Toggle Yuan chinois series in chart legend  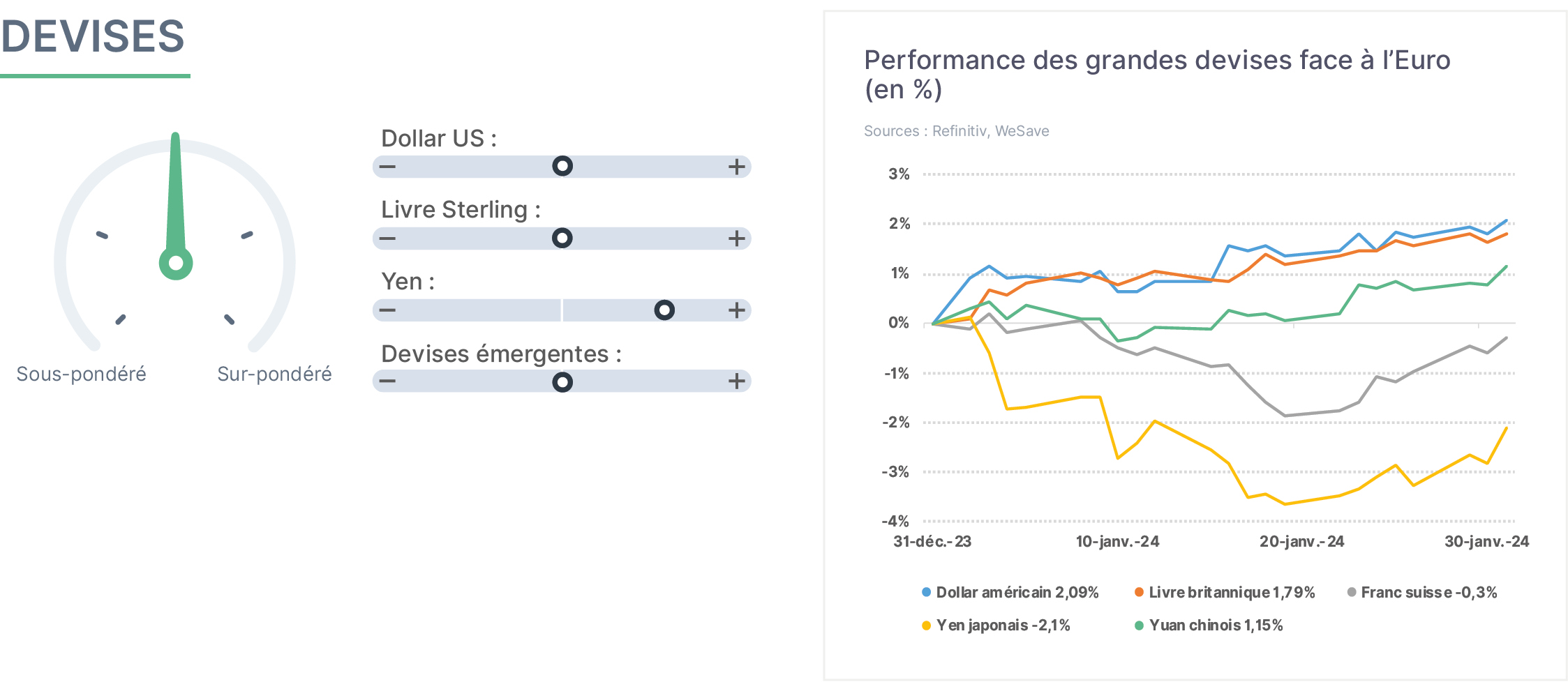pyautogui.click(x=1209, y=626)
